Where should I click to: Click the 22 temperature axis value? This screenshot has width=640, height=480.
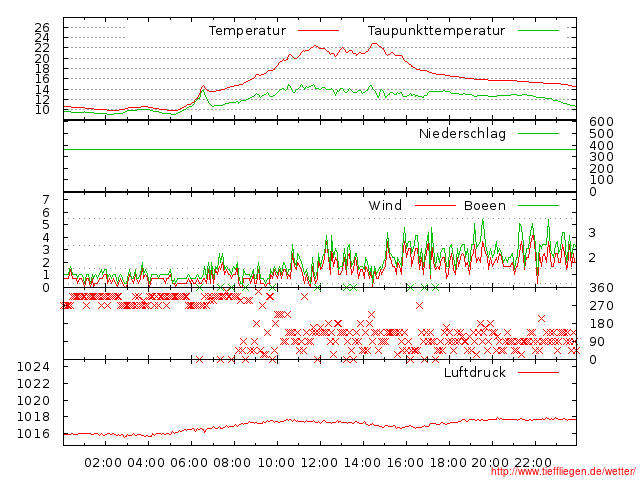42,48
